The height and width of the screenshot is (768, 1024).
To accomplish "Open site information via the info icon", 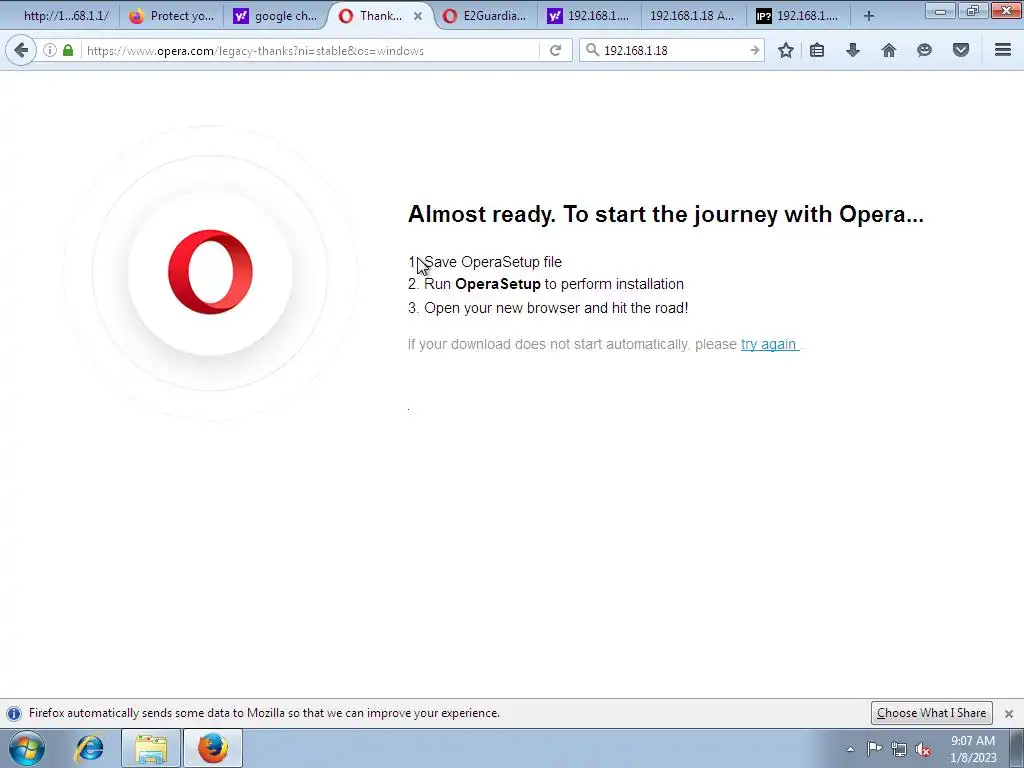I will pos(50,50).
